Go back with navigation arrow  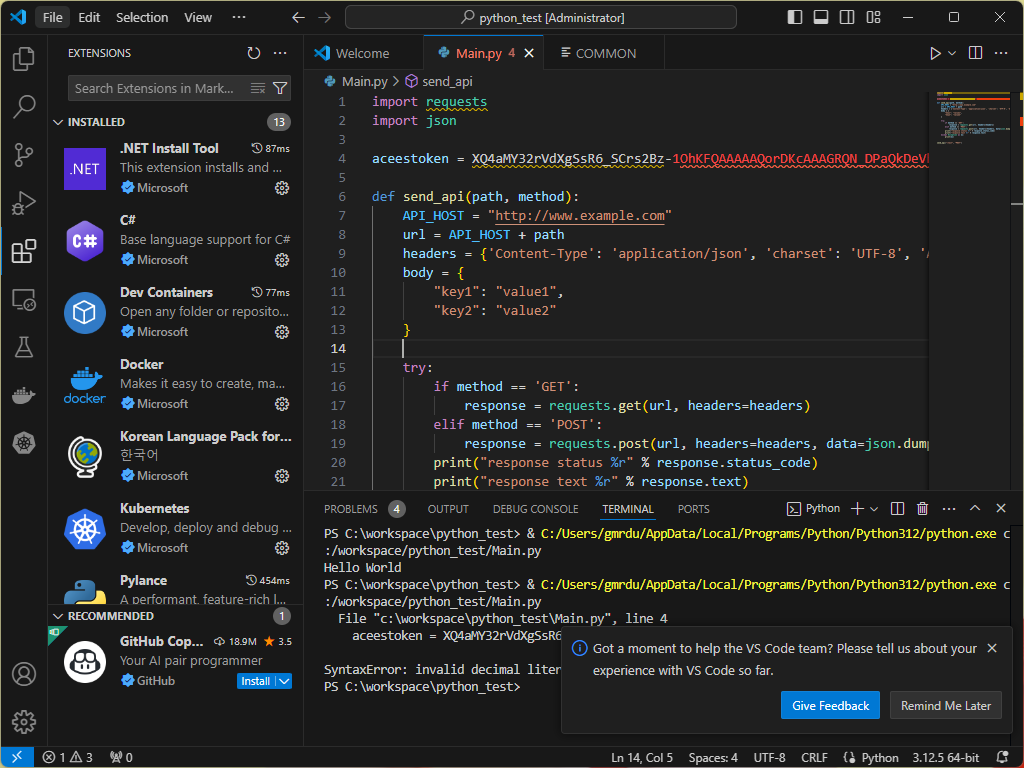click(298, 18)
